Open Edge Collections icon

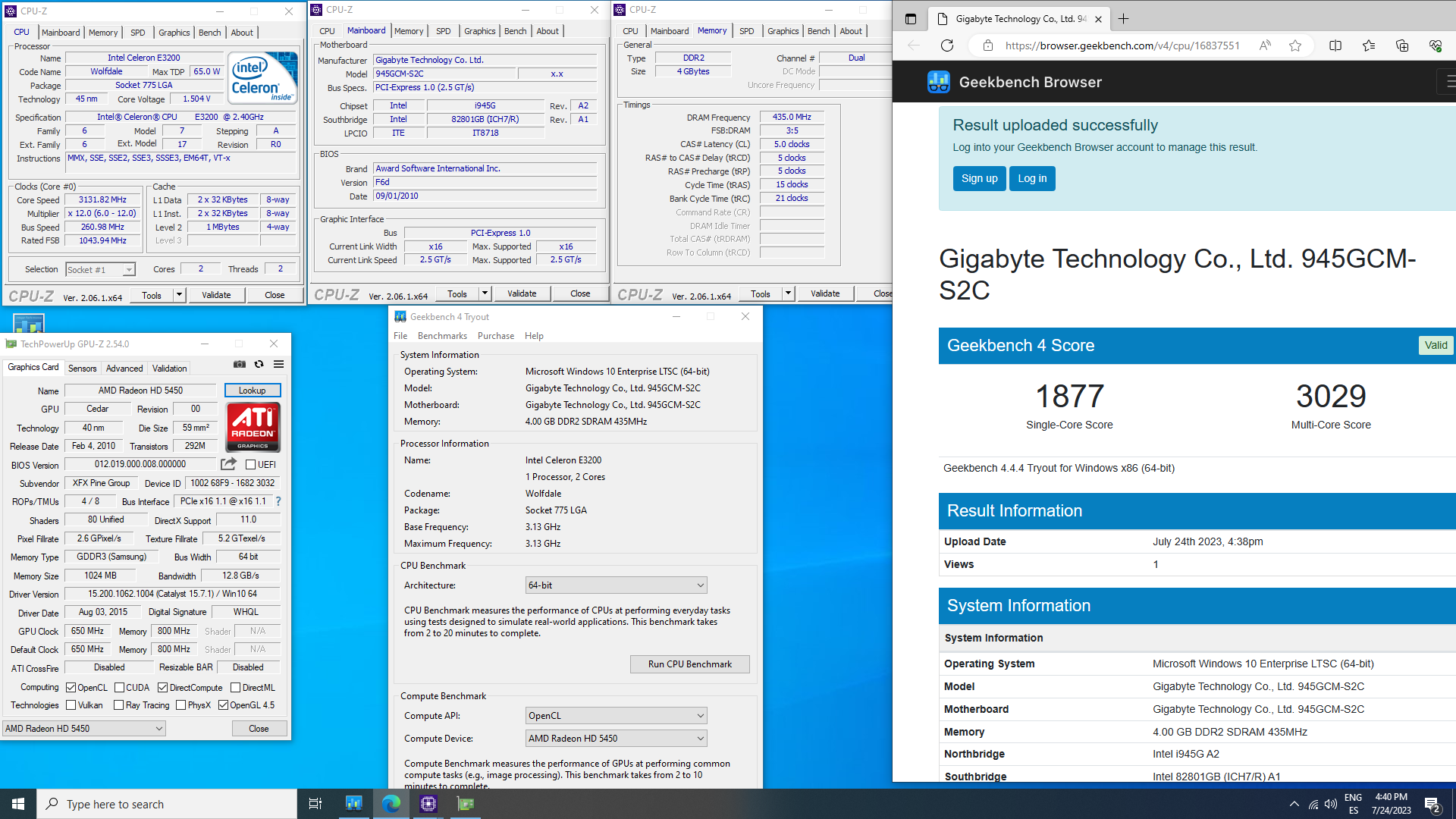(1402, 45)
